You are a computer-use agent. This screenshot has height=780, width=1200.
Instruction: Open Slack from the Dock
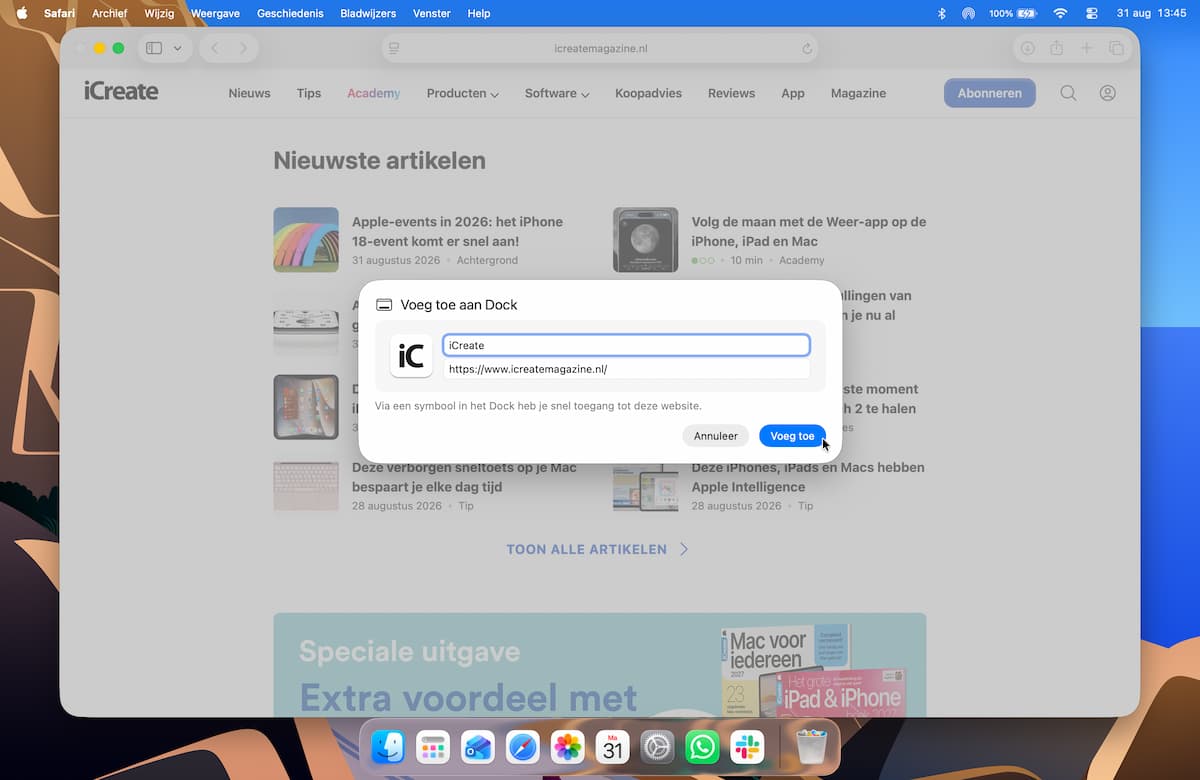pos(747,747)
